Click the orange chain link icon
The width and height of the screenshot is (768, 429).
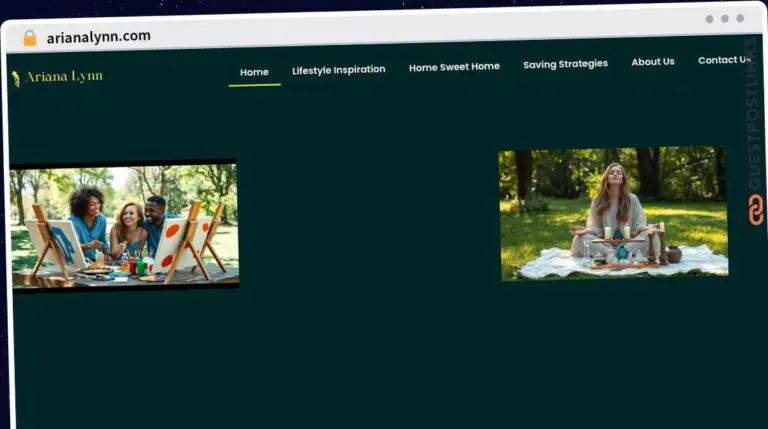point(755,209)
